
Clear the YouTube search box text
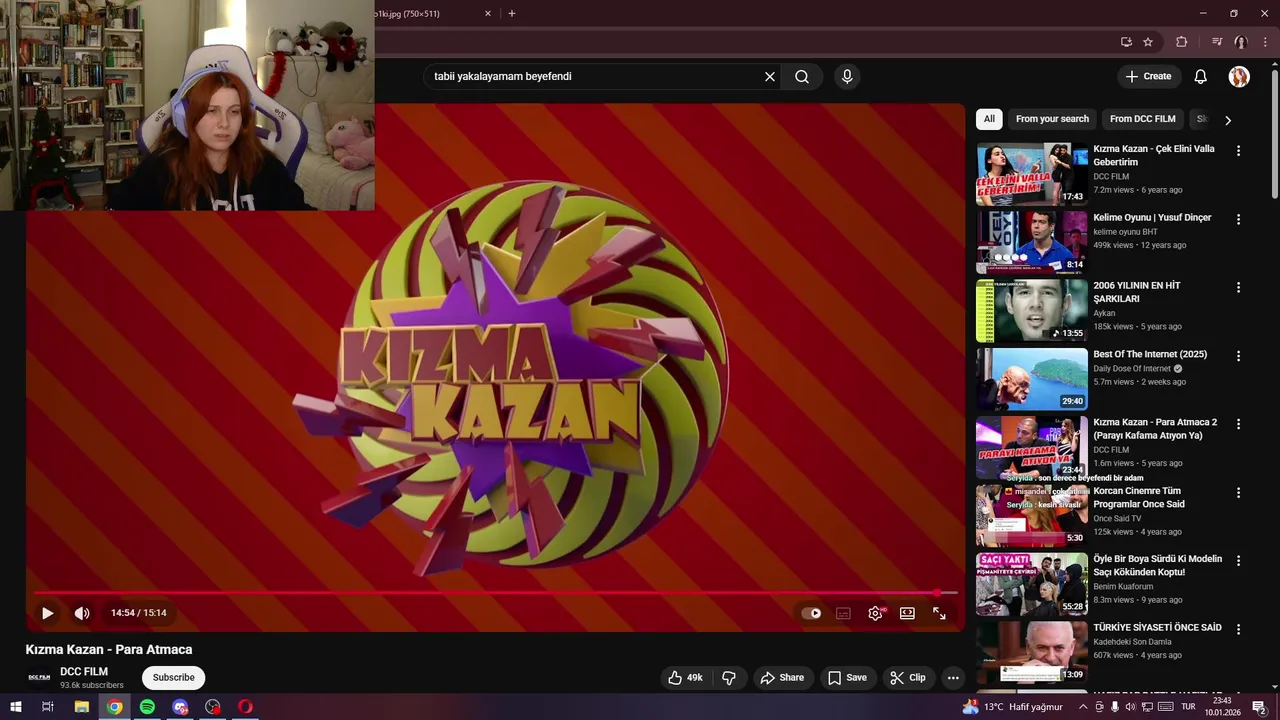pyautogui.click(x=770, y=76)
